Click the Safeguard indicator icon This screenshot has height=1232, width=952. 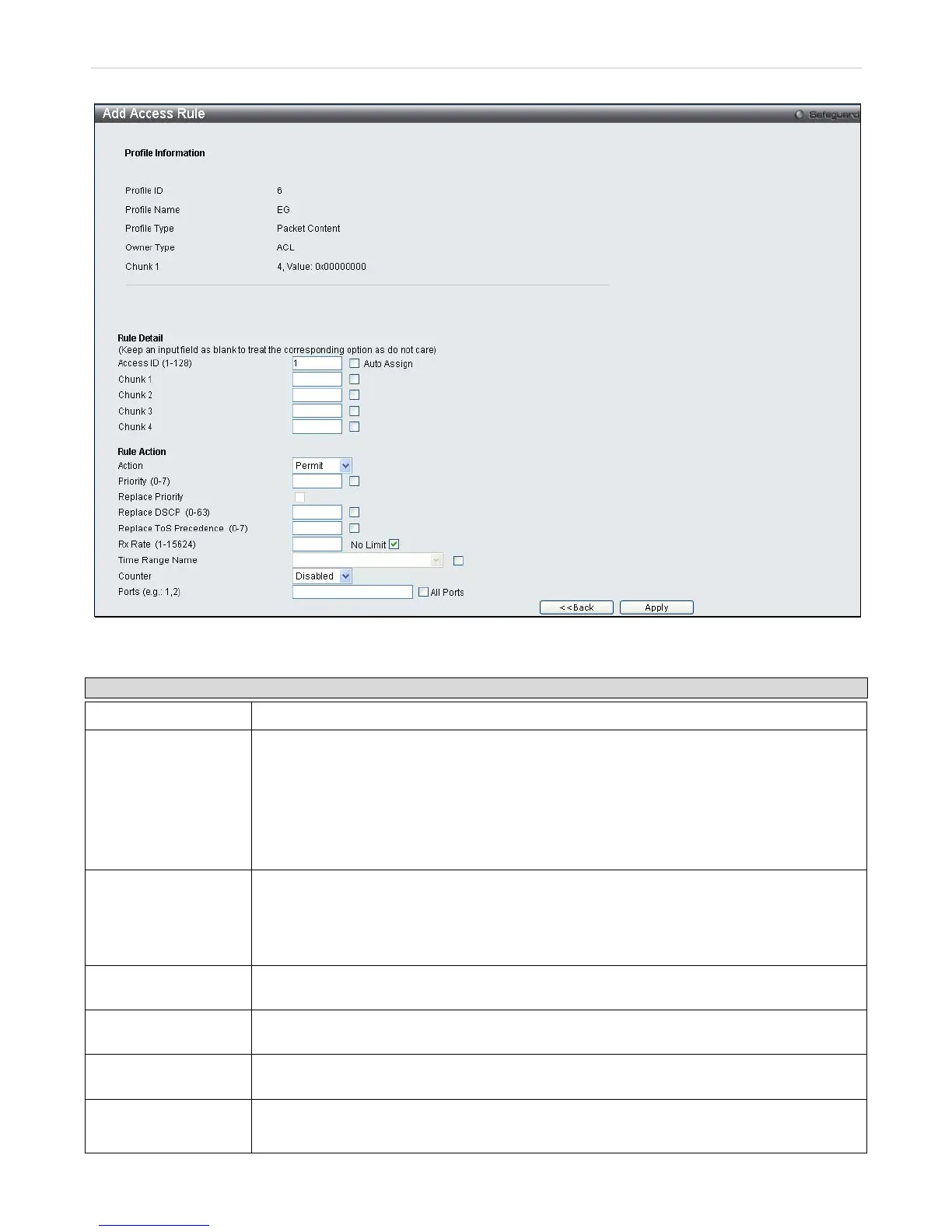coord(799,114)
